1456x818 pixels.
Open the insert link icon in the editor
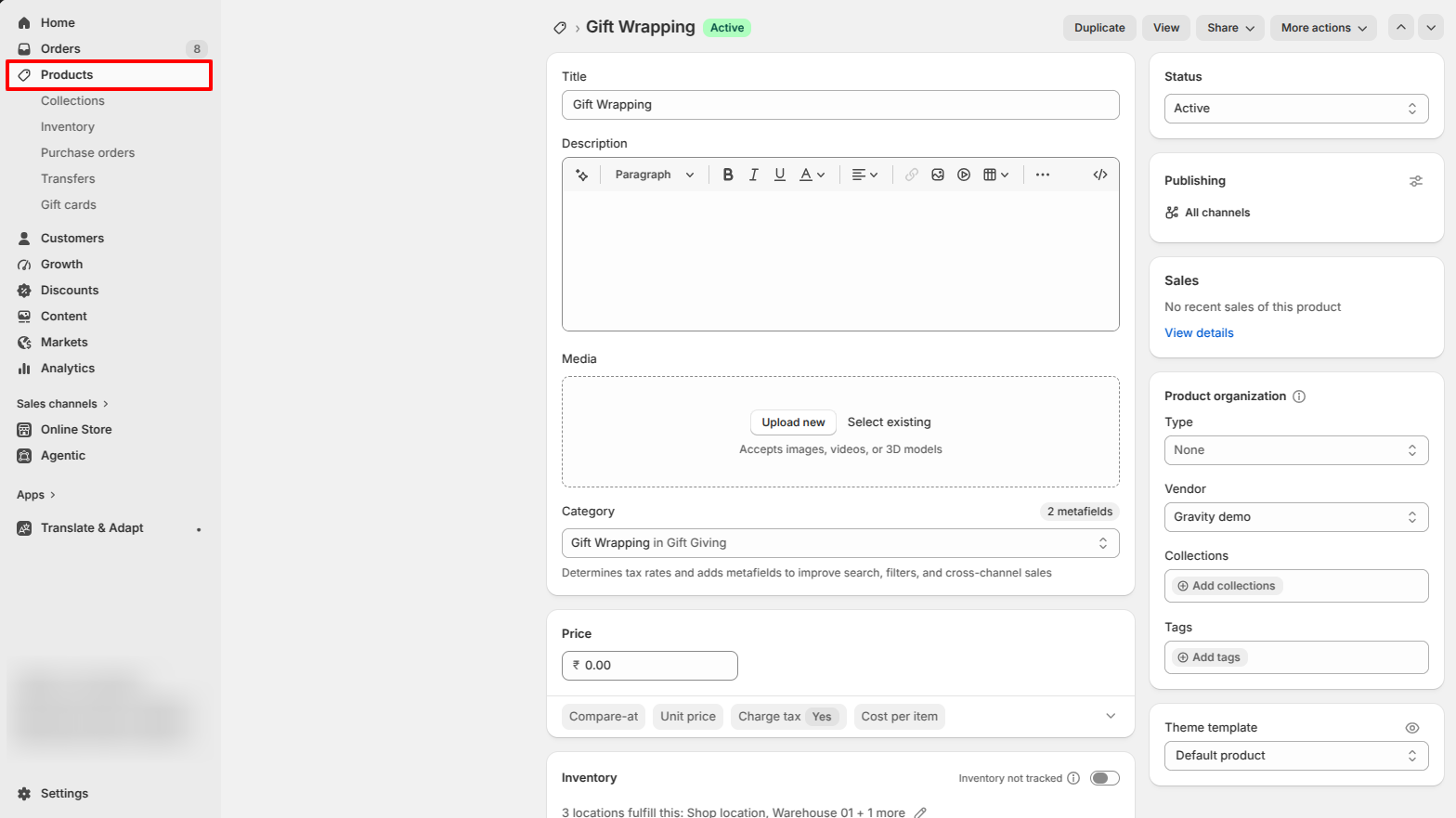pyautogui.click(x=912, y=175)
